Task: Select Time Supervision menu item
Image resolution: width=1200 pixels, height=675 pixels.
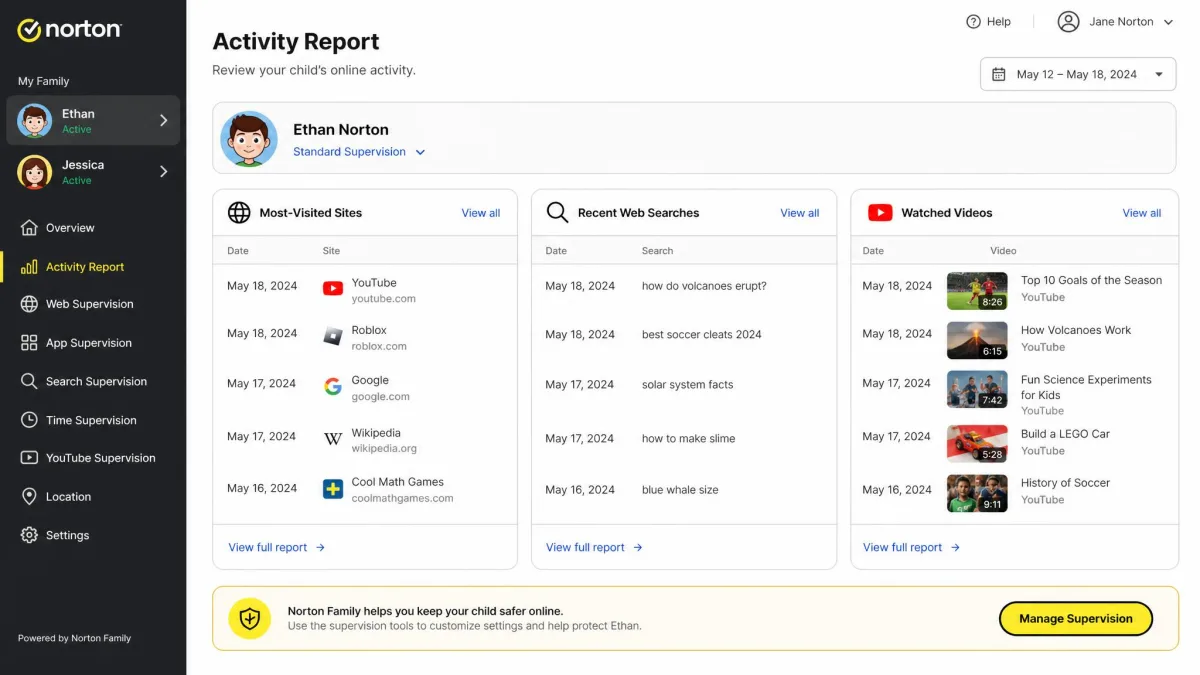Action: (x=91, y=420)
